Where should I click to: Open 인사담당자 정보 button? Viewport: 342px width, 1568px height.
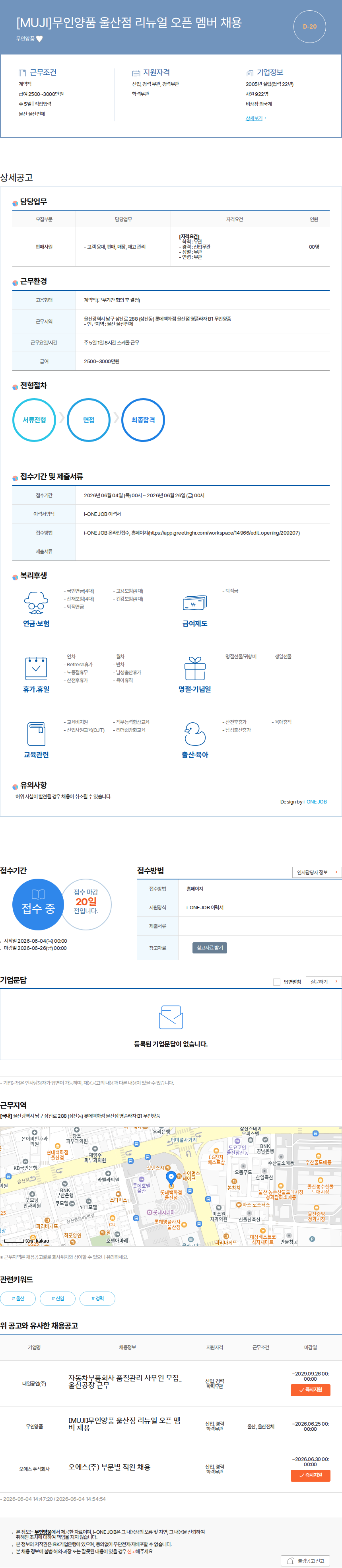point(317,872)
